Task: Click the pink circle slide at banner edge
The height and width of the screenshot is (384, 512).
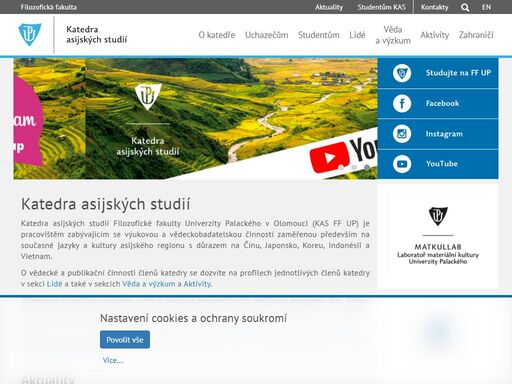Action: pos(28,120)
